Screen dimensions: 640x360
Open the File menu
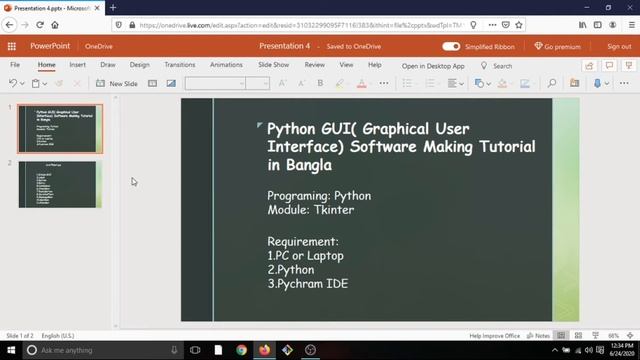15,64
